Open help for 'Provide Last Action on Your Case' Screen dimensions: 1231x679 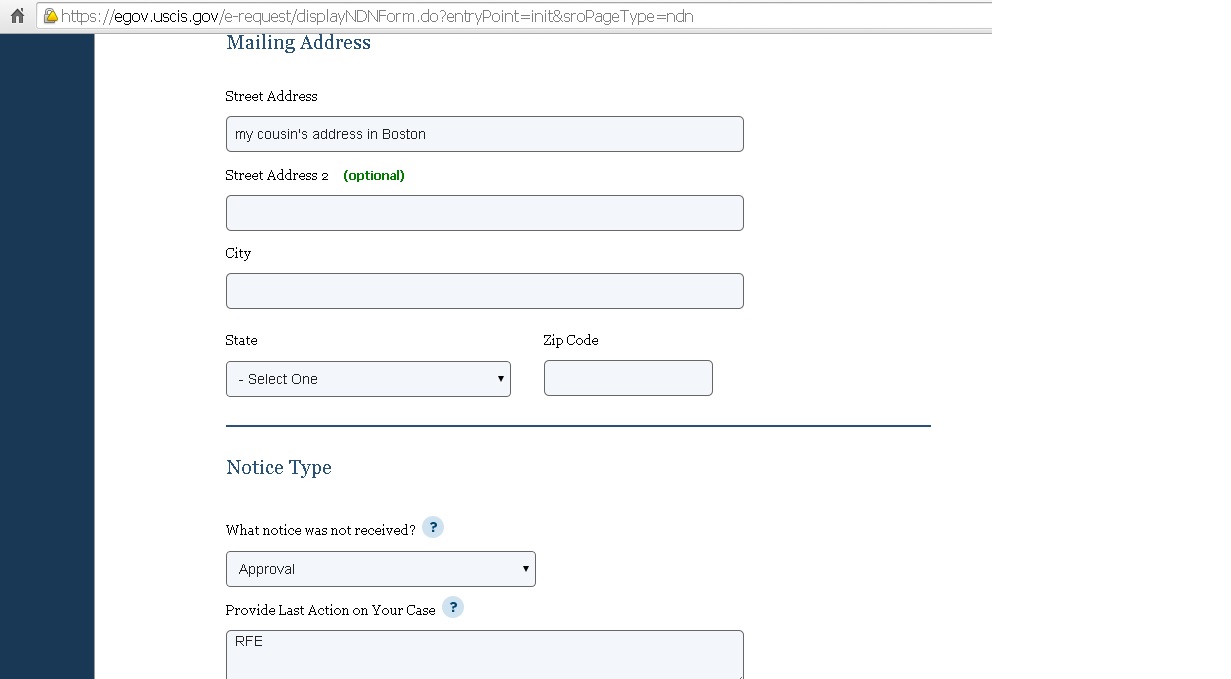pos(453,608)
